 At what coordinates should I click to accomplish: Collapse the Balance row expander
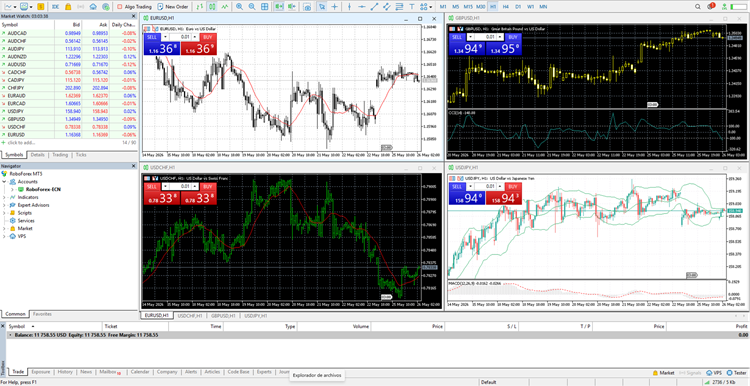[10, 335]
